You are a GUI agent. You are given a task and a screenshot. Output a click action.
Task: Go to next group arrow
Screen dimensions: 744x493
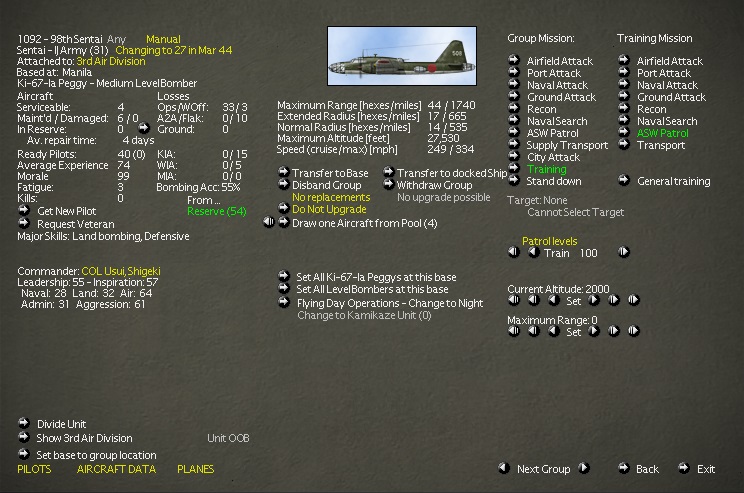point(584,468)
